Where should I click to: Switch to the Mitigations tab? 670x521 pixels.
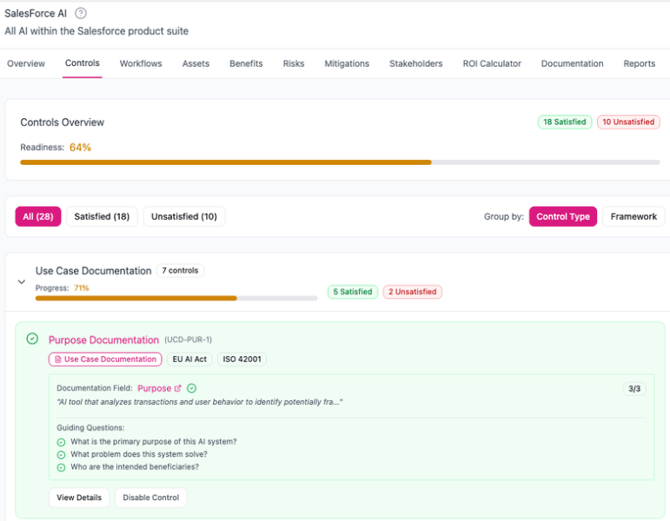pyautogui.click(x=347, y=64)
